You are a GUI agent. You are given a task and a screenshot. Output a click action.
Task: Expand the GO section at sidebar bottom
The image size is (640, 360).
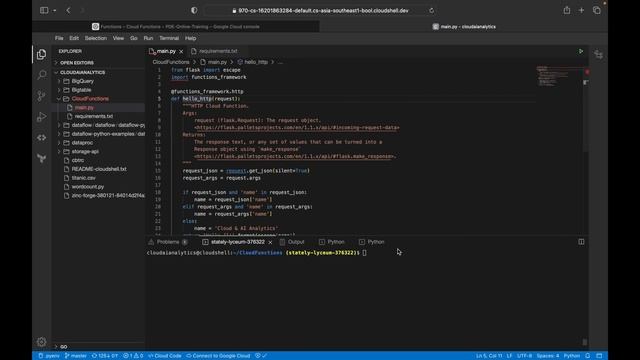(x=63, y=347)
